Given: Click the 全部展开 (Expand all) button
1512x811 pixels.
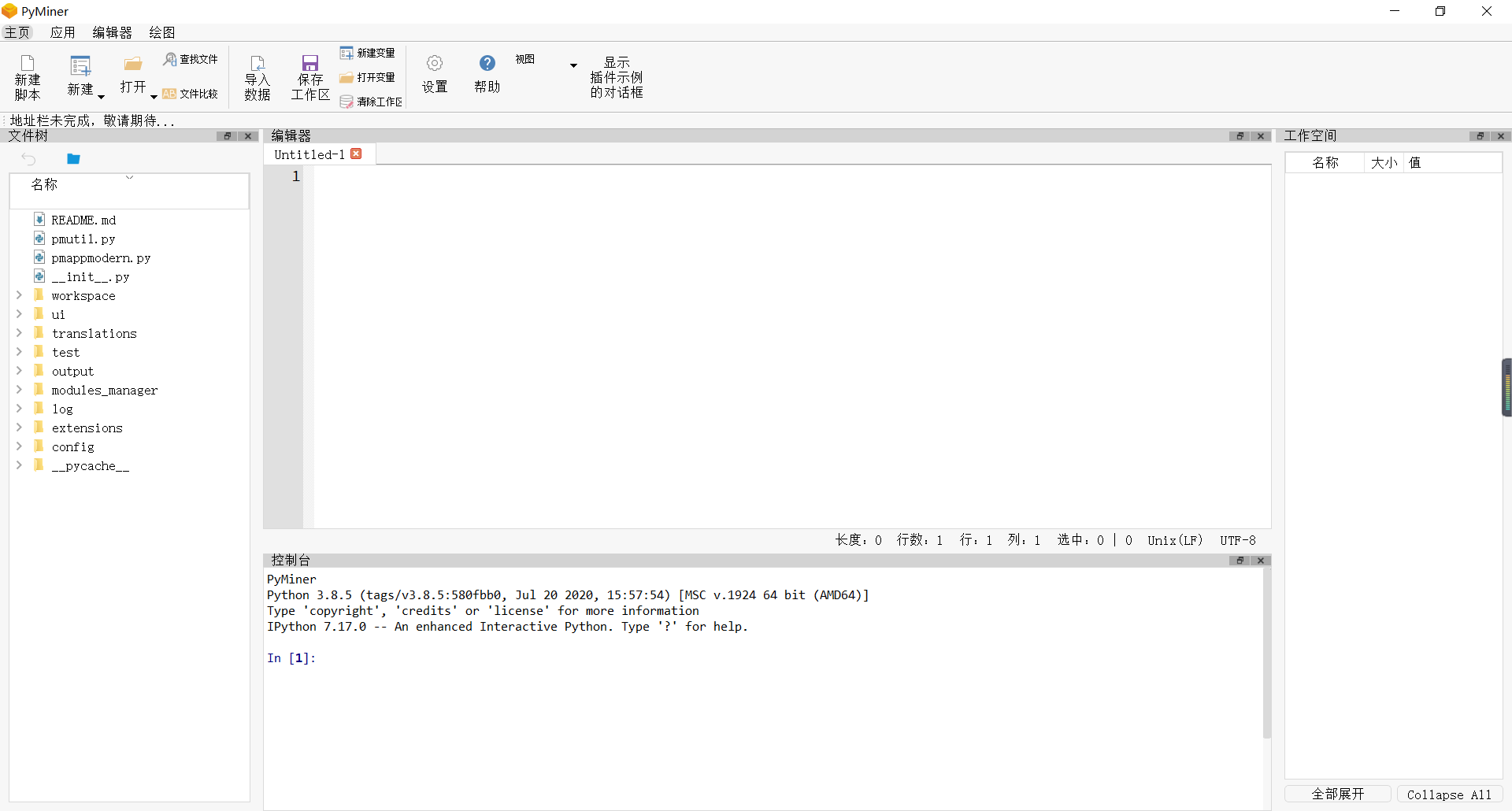Looking at the screenshot, I should (1338, 794).
